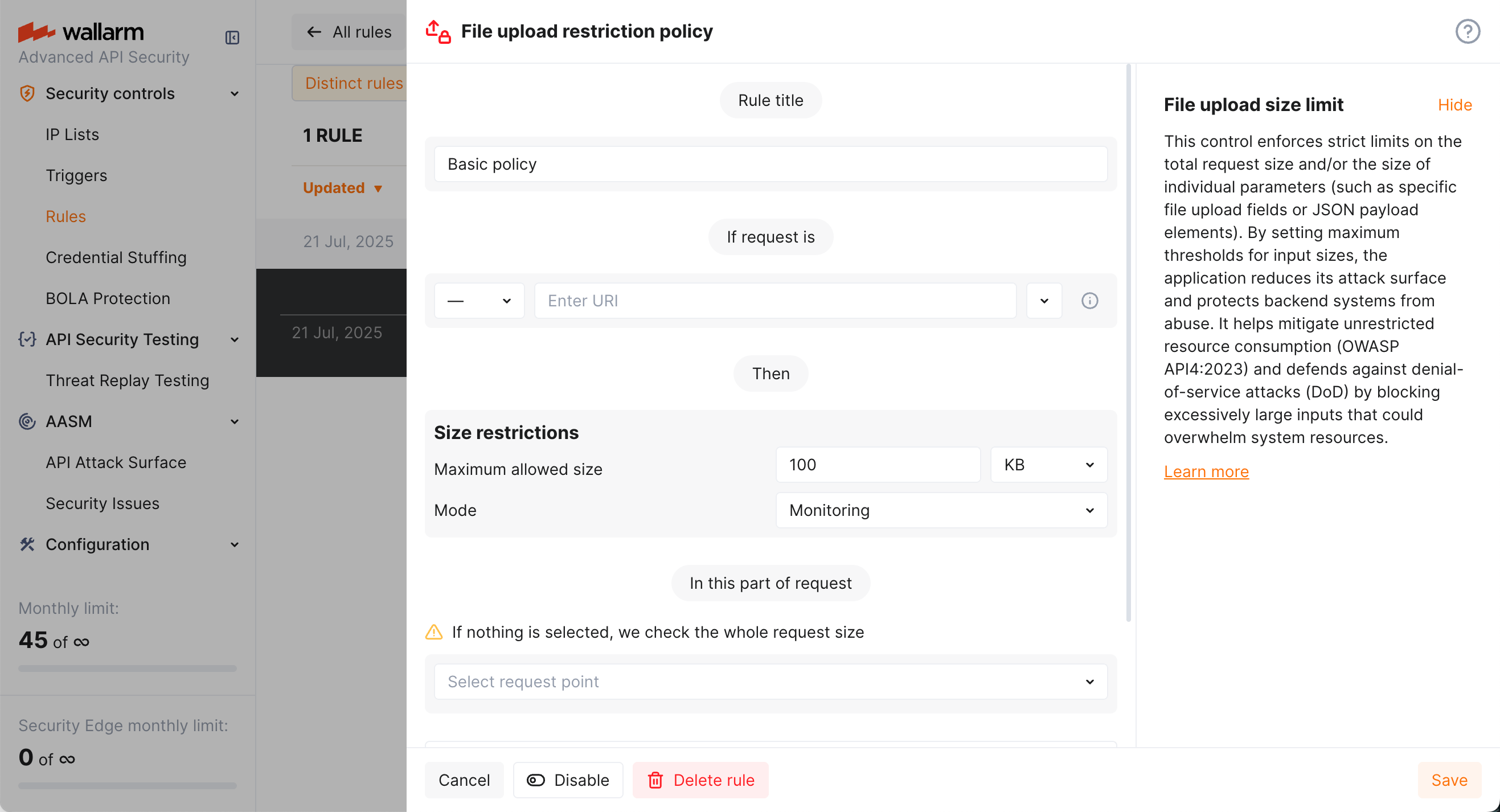
Task: Click the info icon beside the URI field
Action: (1089, 300)
